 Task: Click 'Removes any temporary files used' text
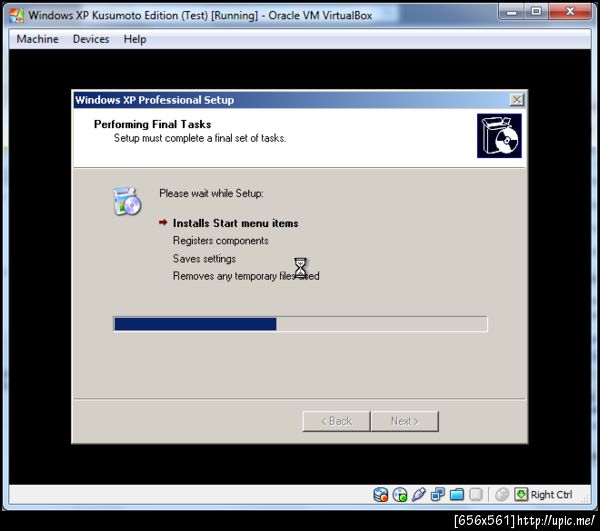[x=246, y=276]
